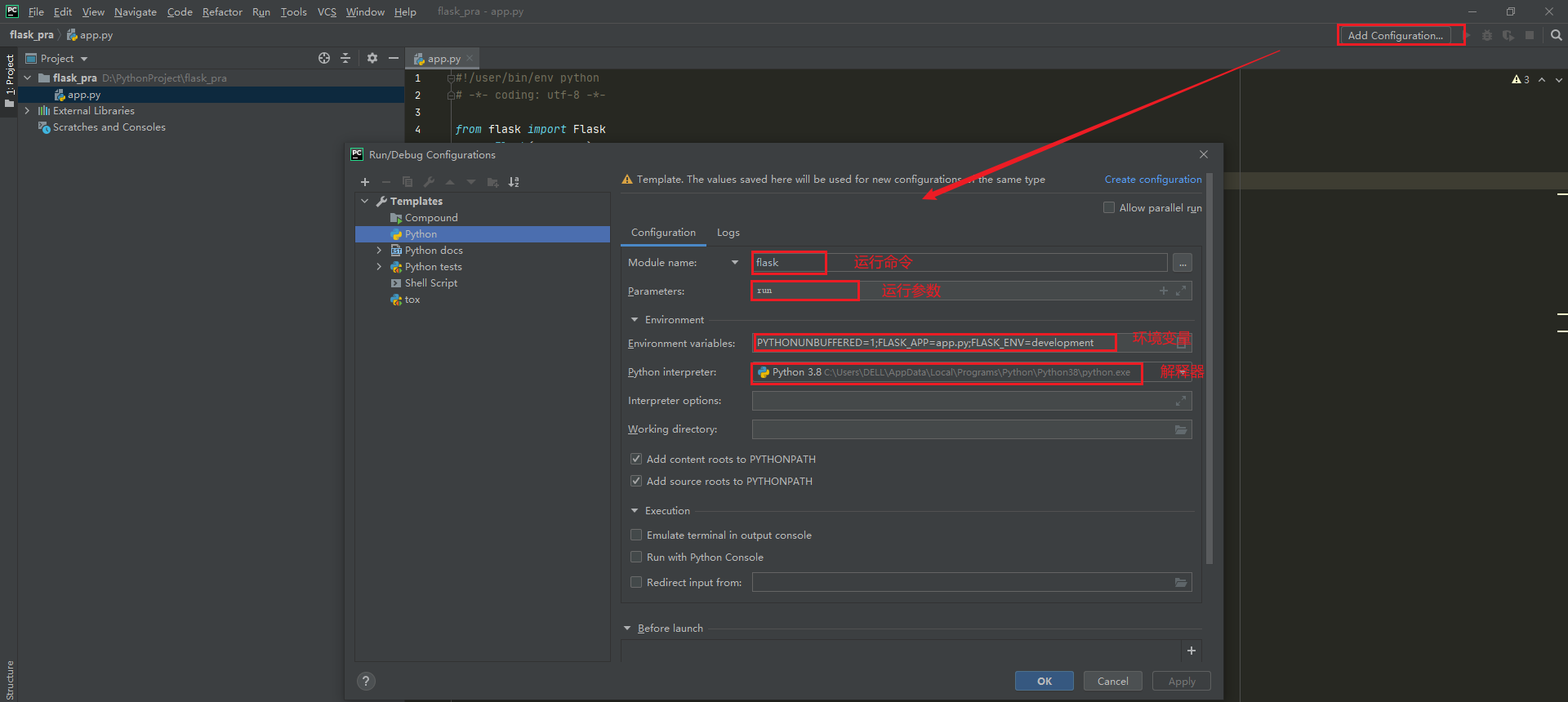This screenshot has width=1568, height=702.
Task: Collapse the Execution section
Action: [x=635, y=510]
